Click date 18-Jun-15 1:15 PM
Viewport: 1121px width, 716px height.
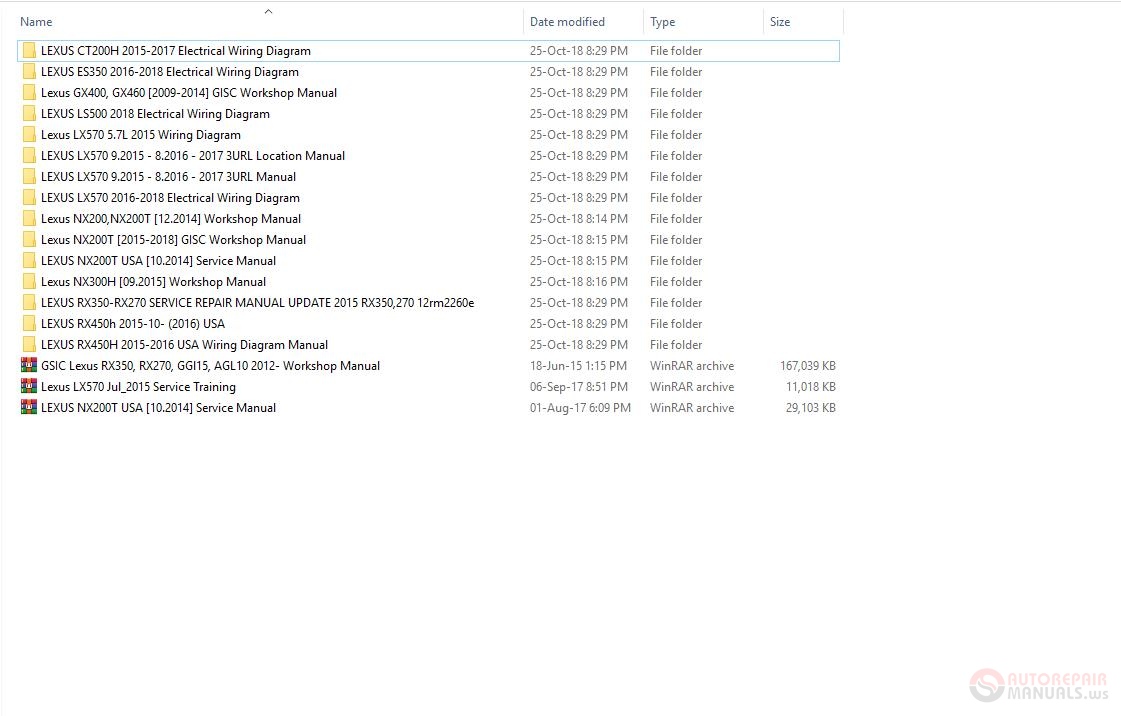pos(578,366)
